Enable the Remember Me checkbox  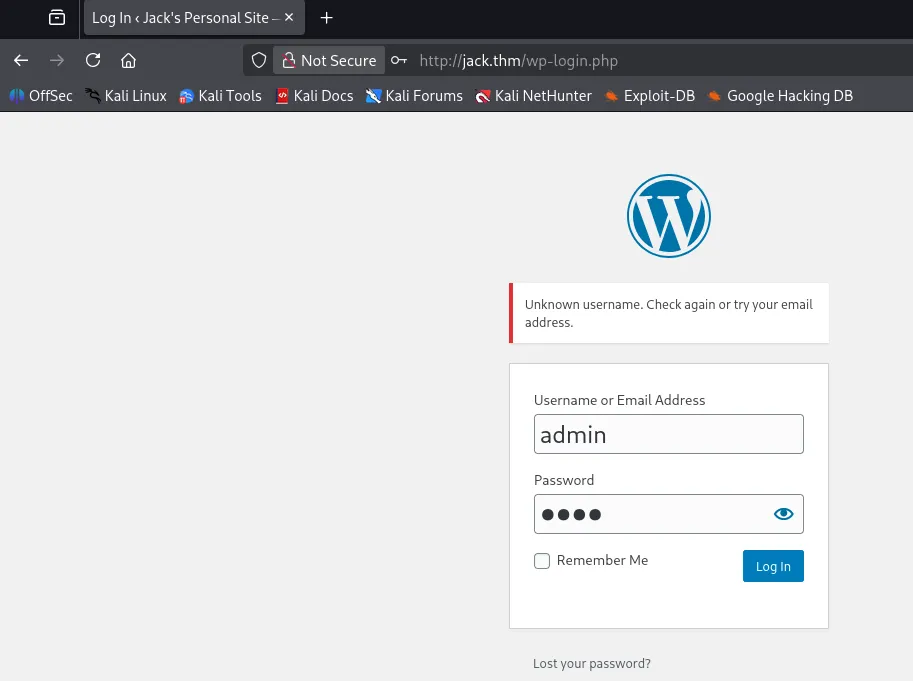(542, 561)
